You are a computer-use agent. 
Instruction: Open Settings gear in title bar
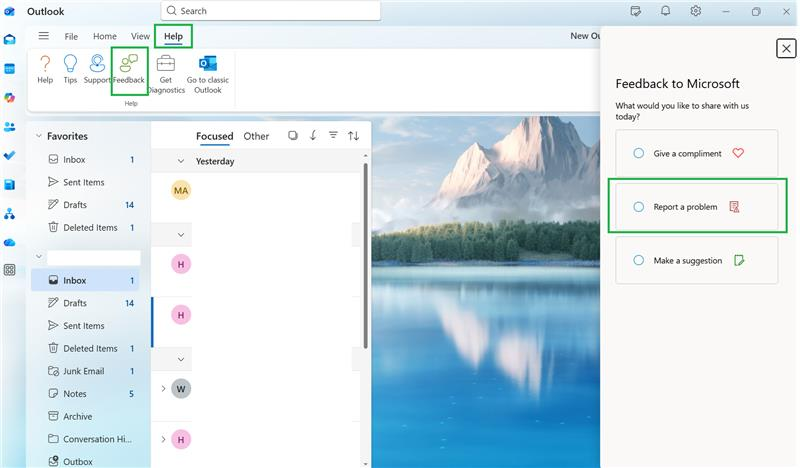[x=696, y=11]
